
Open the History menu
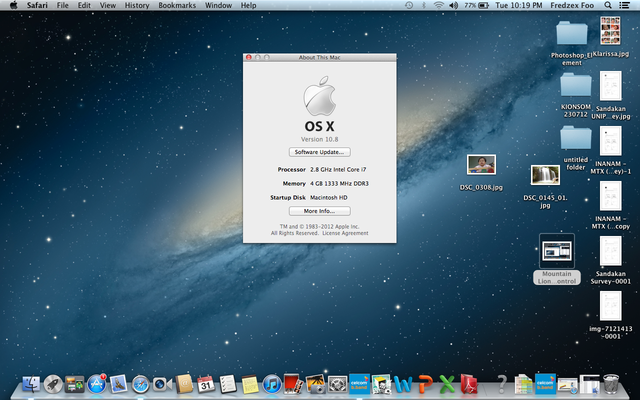pyautogui.click(x=137, y=5)
